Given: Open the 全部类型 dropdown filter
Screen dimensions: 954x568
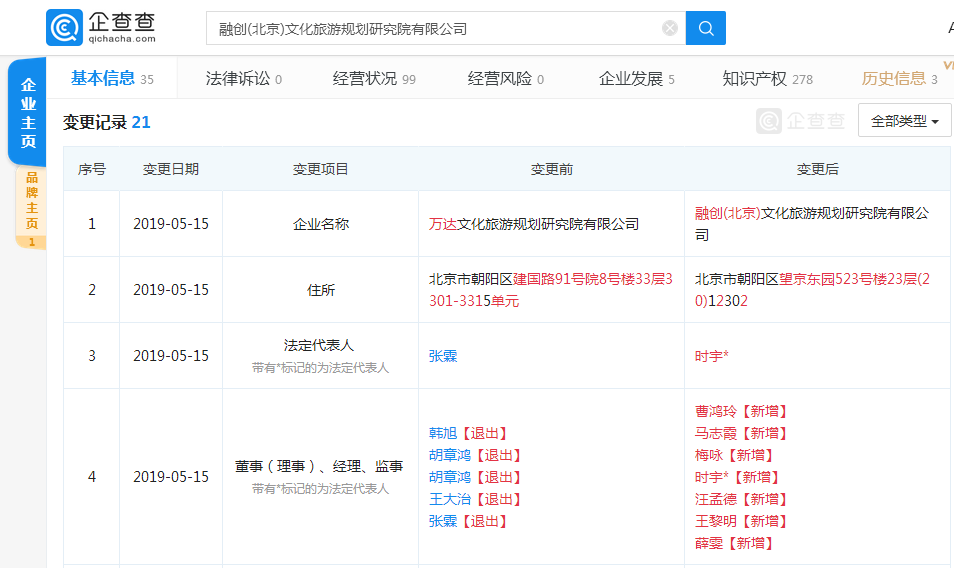Looking at the screenshot, I should pos(904,120).
